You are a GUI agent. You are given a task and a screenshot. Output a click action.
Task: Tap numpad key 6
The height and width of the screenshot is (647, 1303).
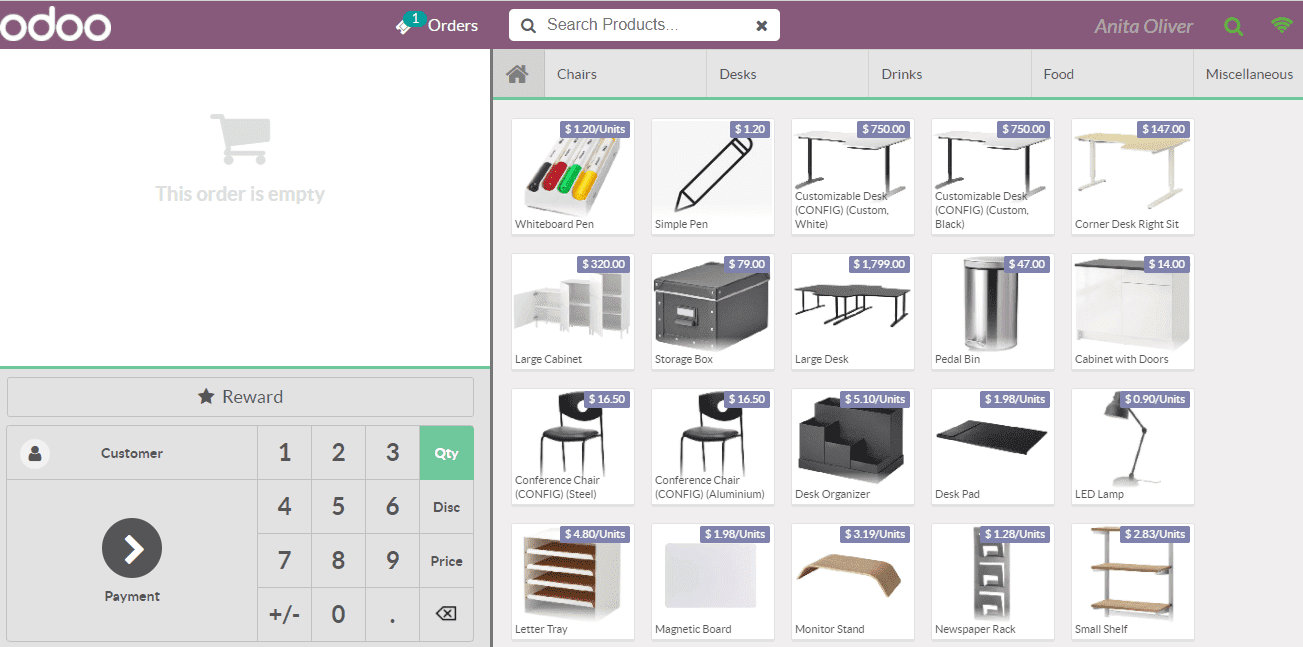pos(393,507)
